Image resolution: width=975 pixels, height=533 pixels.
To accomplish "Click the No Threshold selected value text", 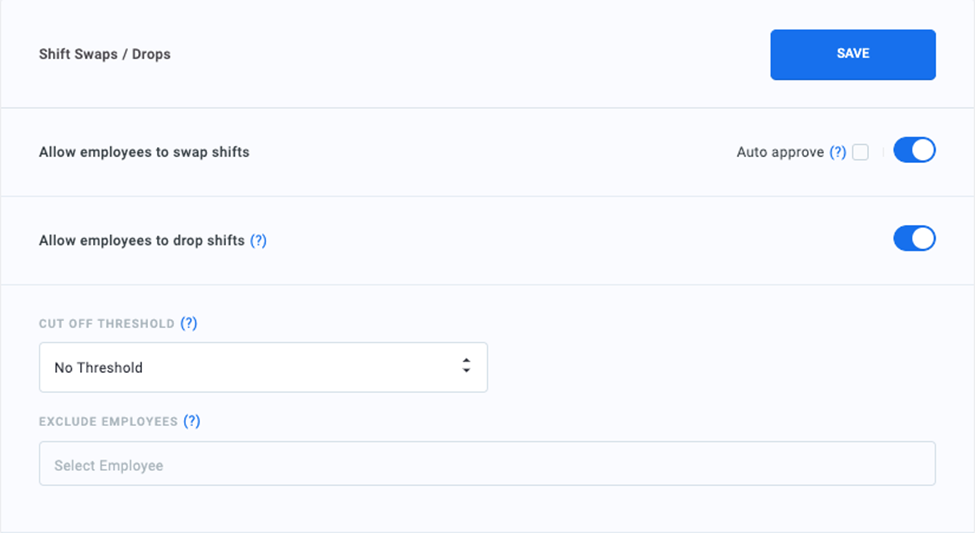I will pos(99,368).
